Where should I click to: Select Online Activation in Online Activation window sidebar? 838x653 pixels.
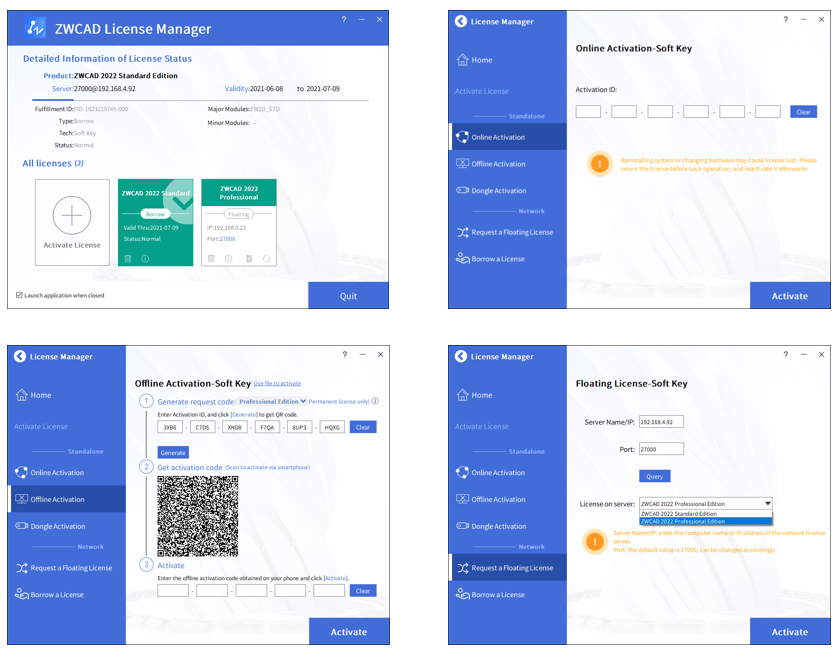point(508,137)
